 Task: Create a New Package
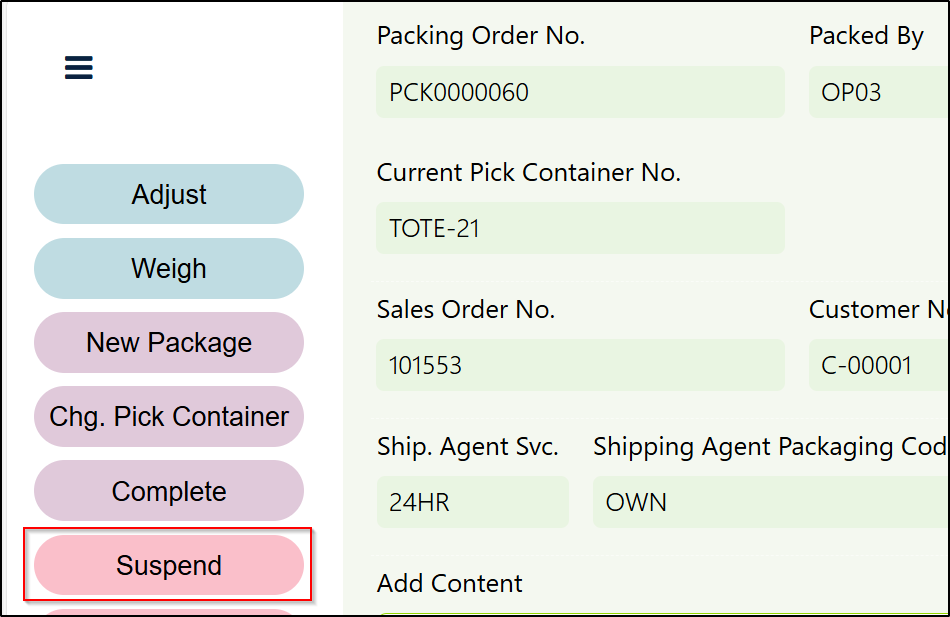(169, 342)
